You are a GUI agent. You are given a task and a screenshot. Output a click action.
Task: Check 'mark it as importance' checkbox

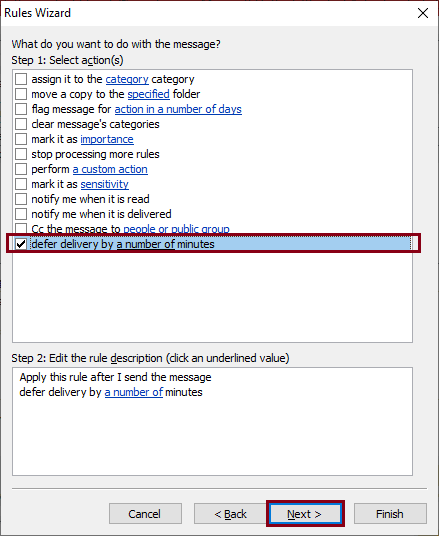click(x=21, y=139)
